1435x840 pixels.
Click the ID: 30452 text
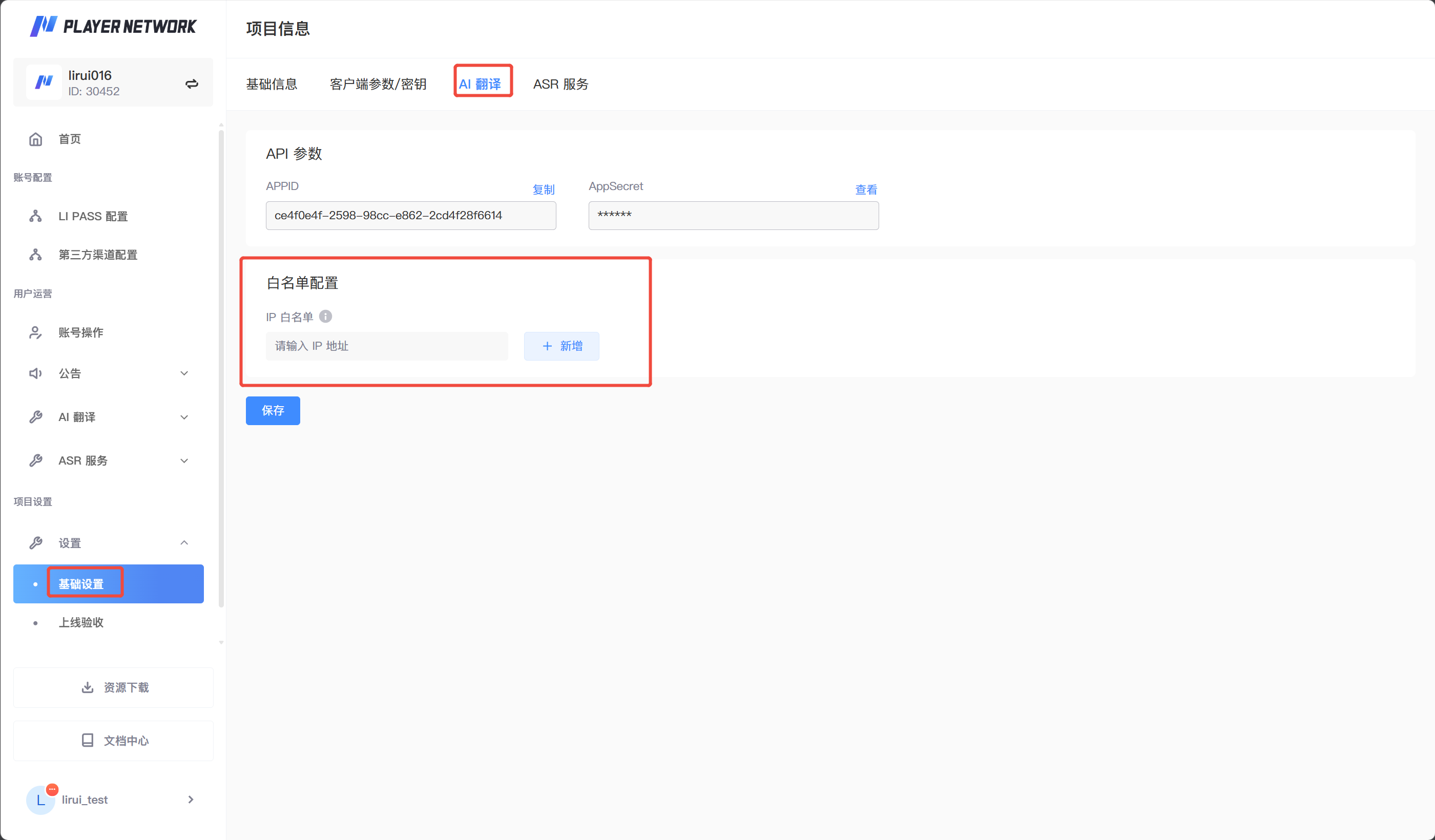pyautogui.click(x=94, y=91)
